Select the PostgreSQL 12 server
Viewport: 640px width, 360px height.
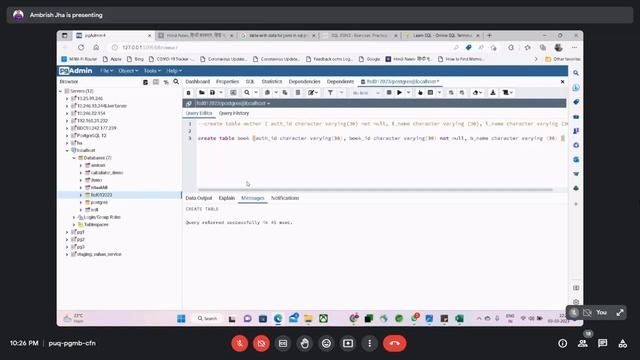(x=92, y=136)
